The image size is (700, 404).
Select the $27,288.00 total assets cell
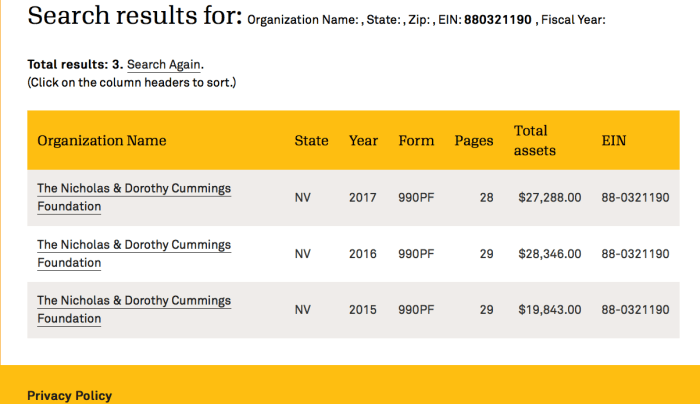[549, 198]
